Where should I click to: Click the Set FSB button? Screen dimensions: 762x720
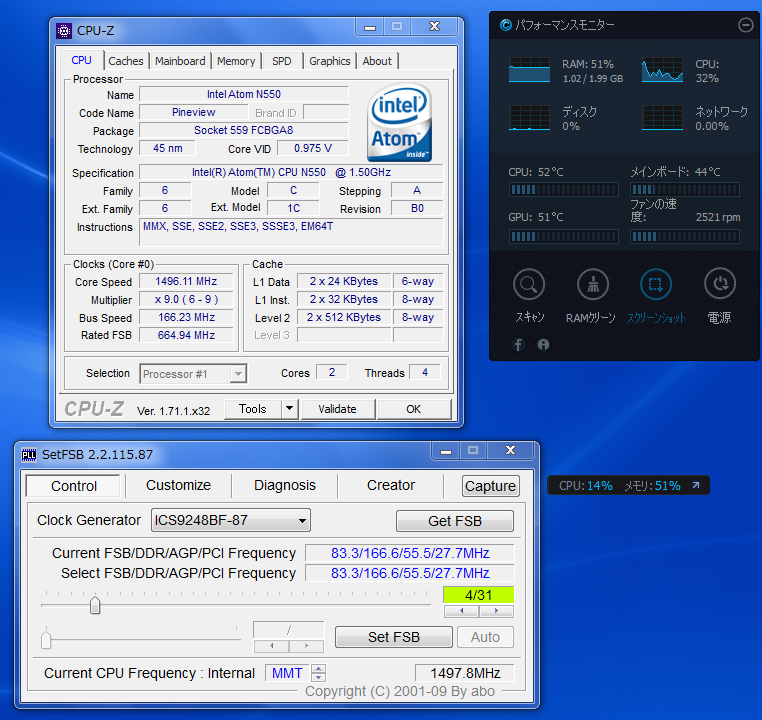393,637
